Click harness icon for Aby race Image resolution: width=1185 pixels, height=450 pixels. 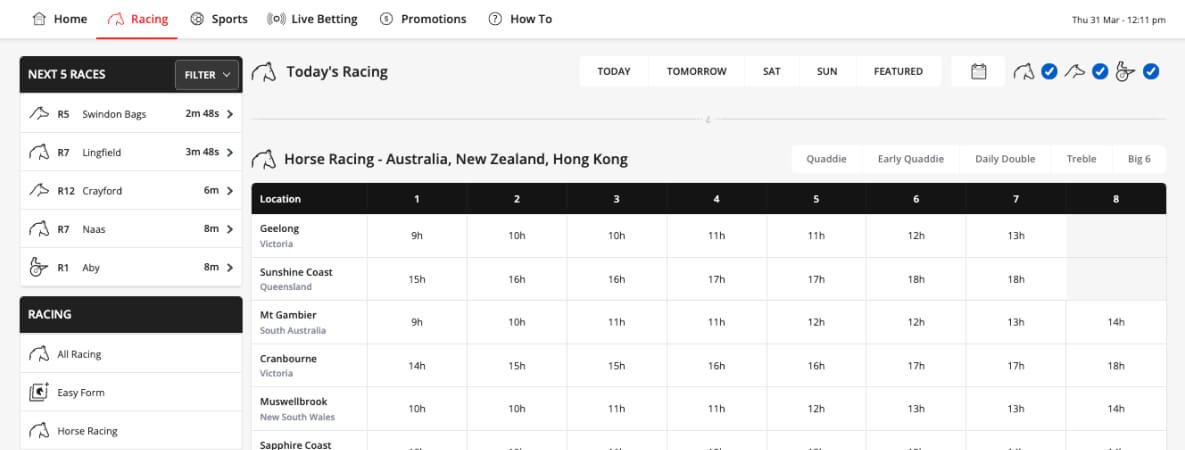[x=39, y=267]
